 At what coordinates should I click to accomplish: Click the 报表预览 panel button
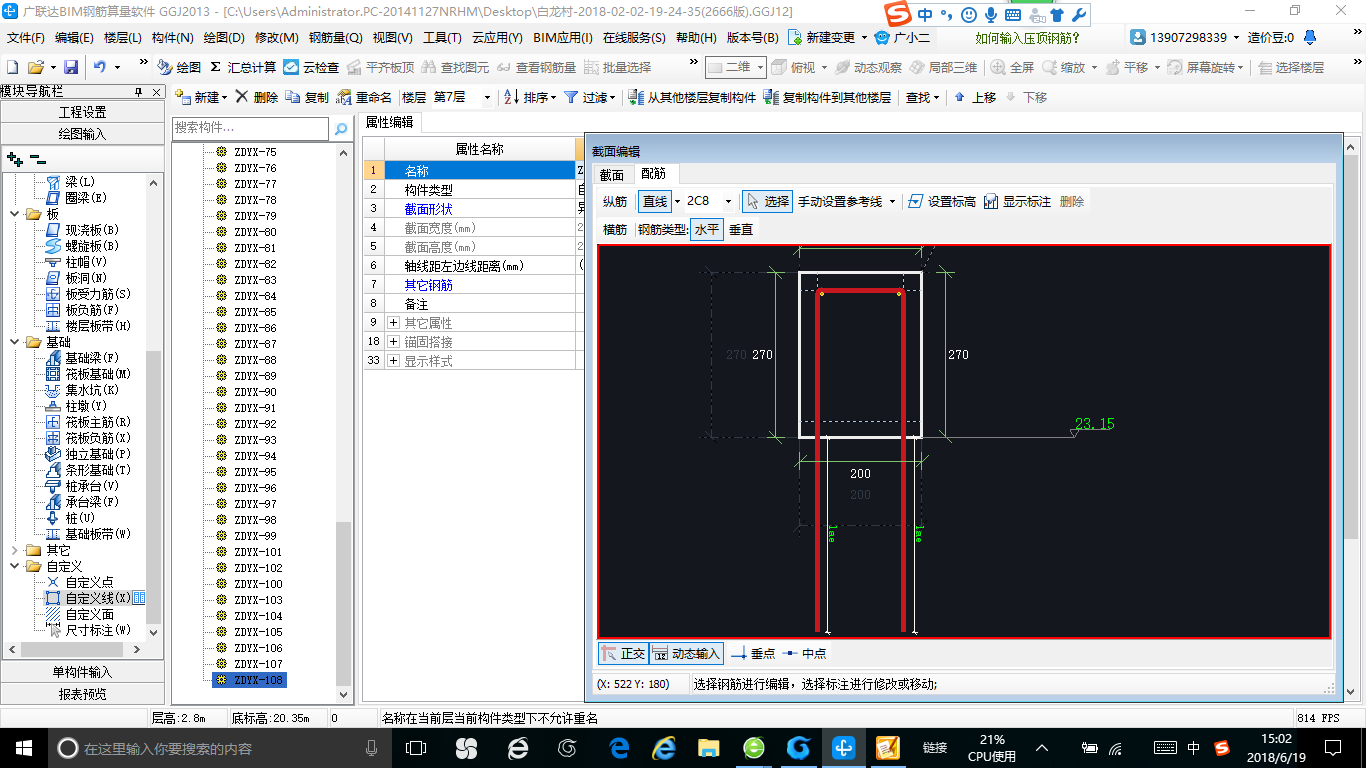pos(82,693)
